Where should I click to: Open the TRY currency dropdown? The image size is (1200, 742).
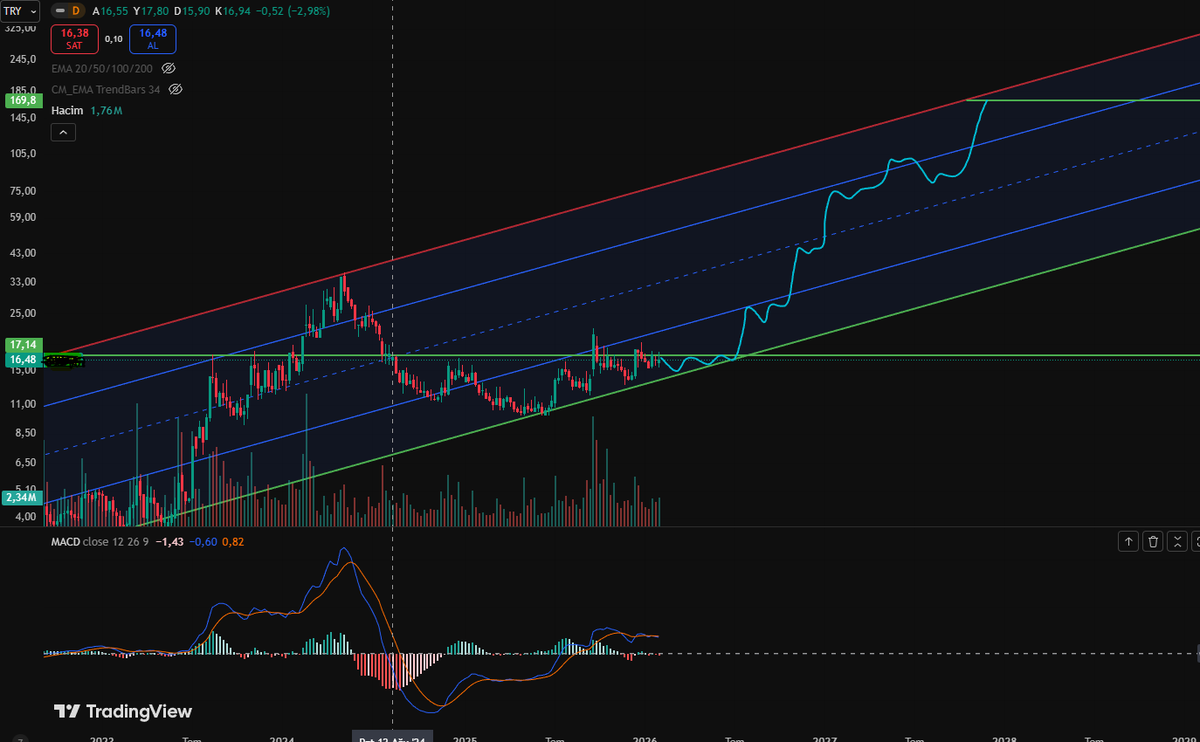point(19,11)
